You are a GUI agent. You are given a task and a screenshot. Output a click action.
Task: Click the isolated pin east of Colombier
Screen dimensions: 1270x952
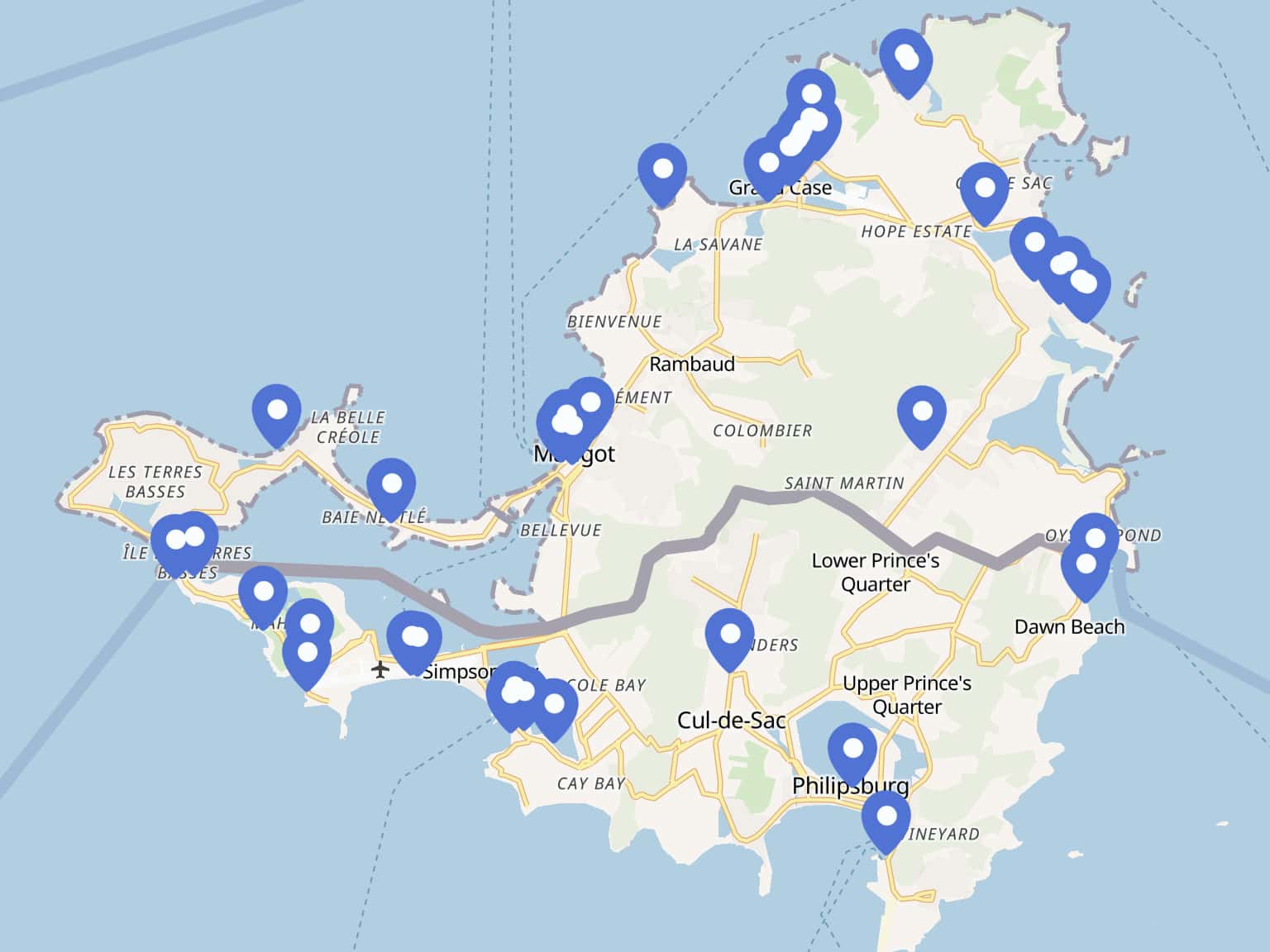click(x=921, y=413)
